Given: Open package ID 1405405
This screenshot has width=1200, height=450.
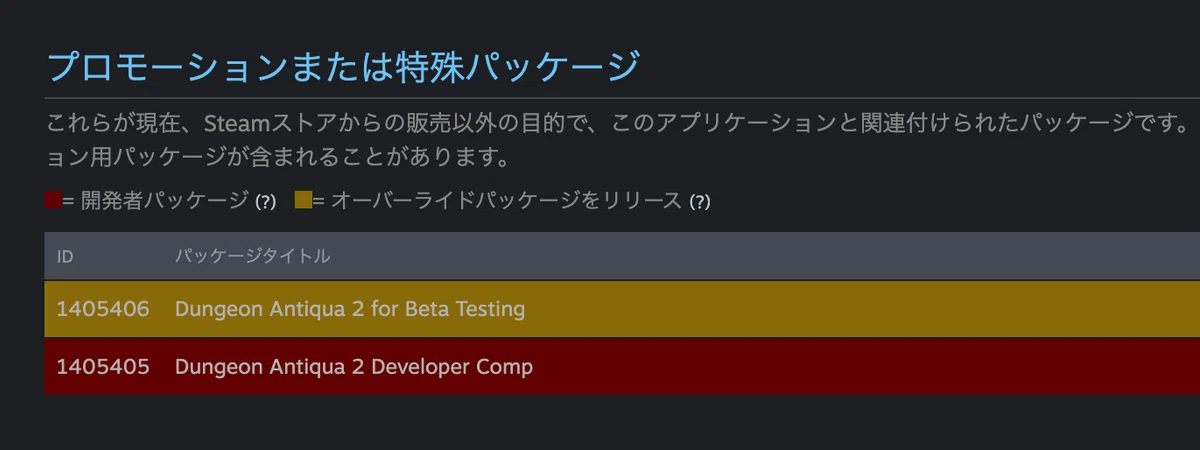Looking at the screenshot, I should point(103,367).
